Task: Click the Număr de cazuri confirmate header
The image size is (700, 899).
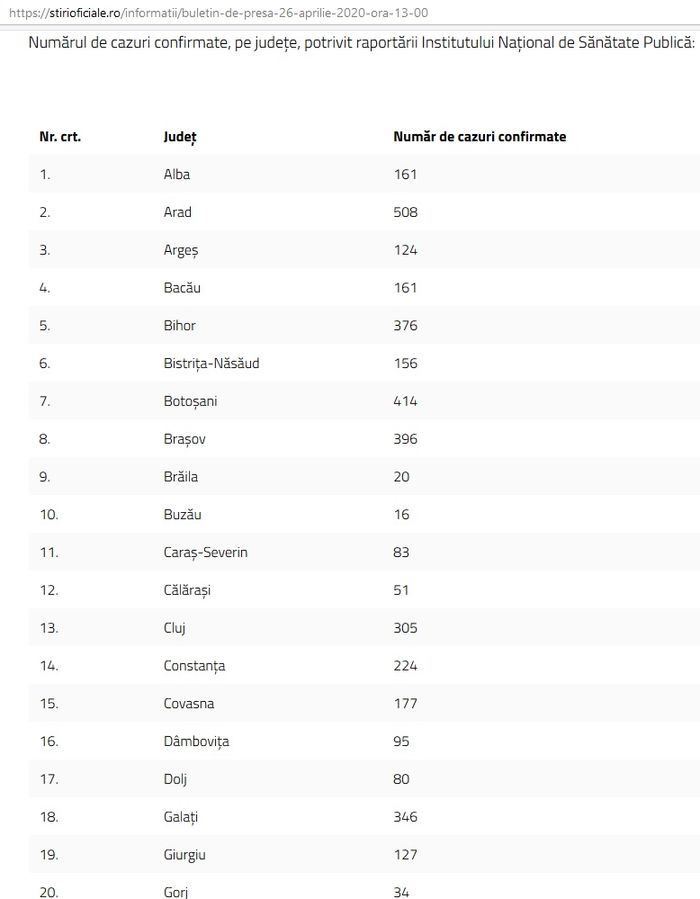Action: coord(480,136)
